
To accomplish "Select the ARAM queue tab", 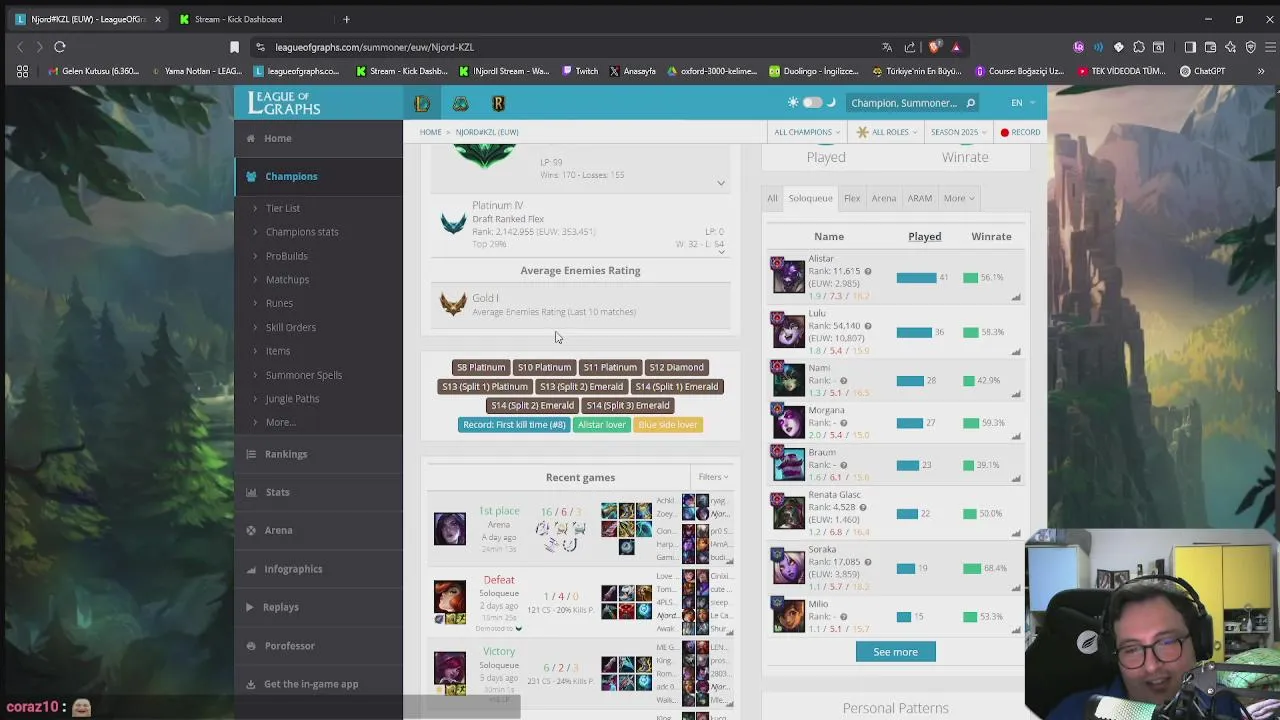I will pyautogui.click(x=920, y=198).
